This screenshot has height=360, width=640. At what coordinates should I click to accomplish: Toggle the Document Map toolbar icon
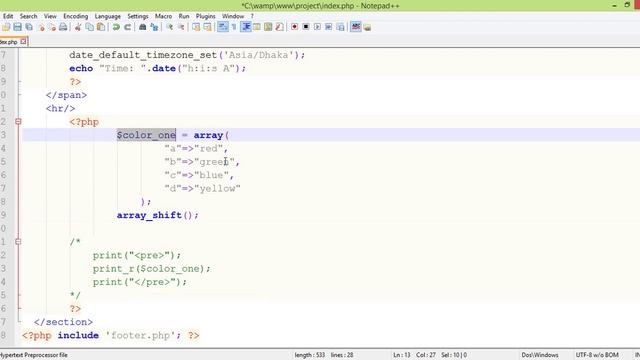coord(268,27)
